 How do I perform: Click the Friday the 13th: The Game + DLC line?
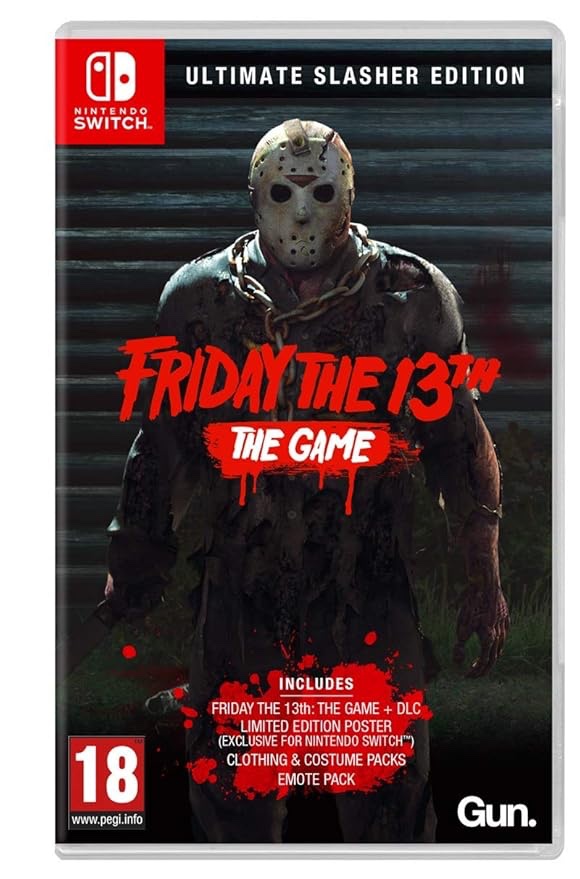316,708
